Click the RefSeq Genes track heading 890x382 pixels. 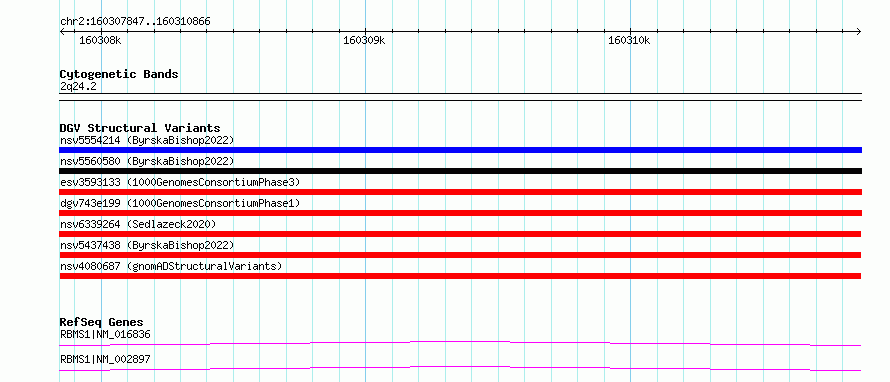point(102,322)
